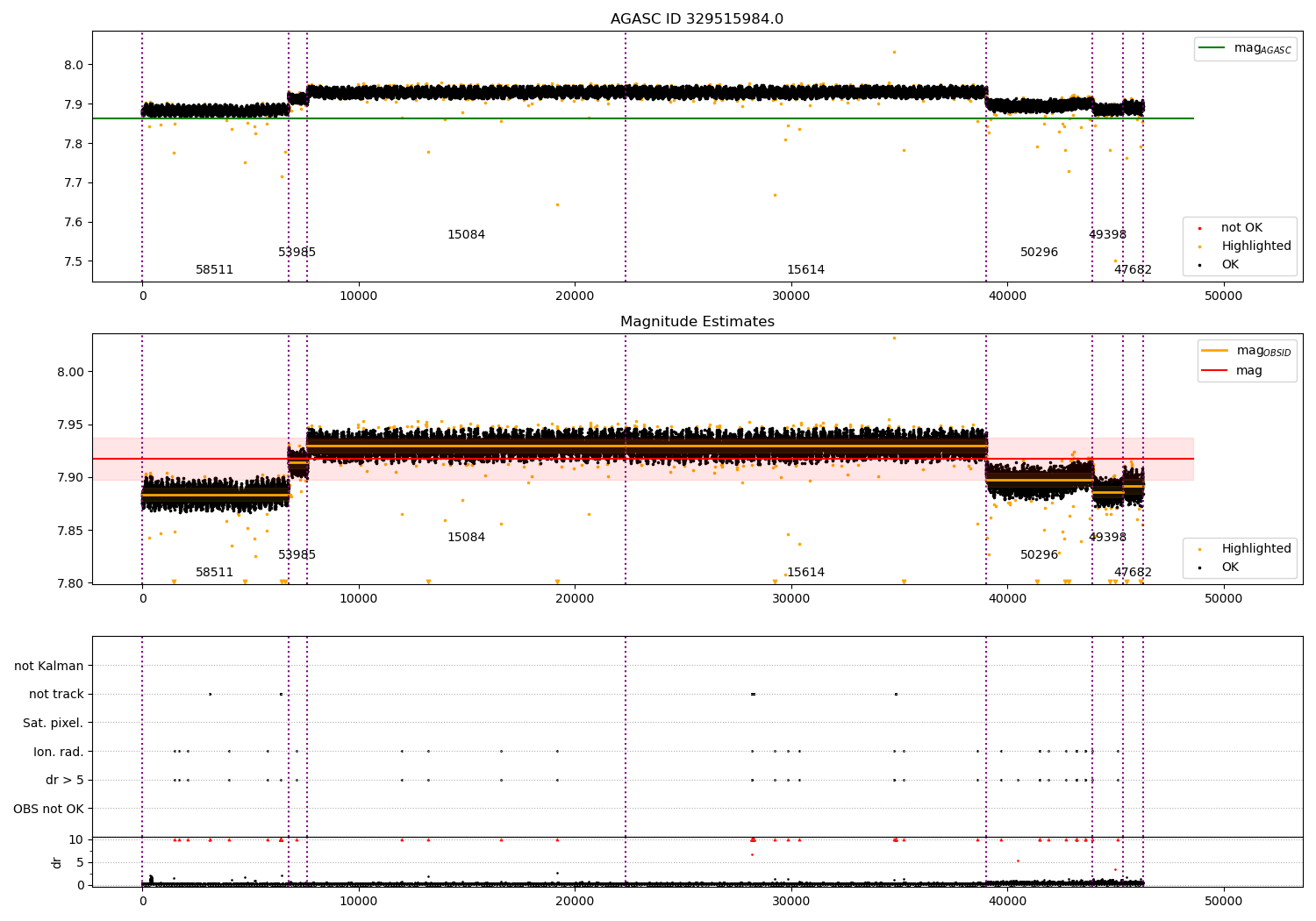
Task: Click y-tick 8.0 on the top plot
Action: [74, 65]
